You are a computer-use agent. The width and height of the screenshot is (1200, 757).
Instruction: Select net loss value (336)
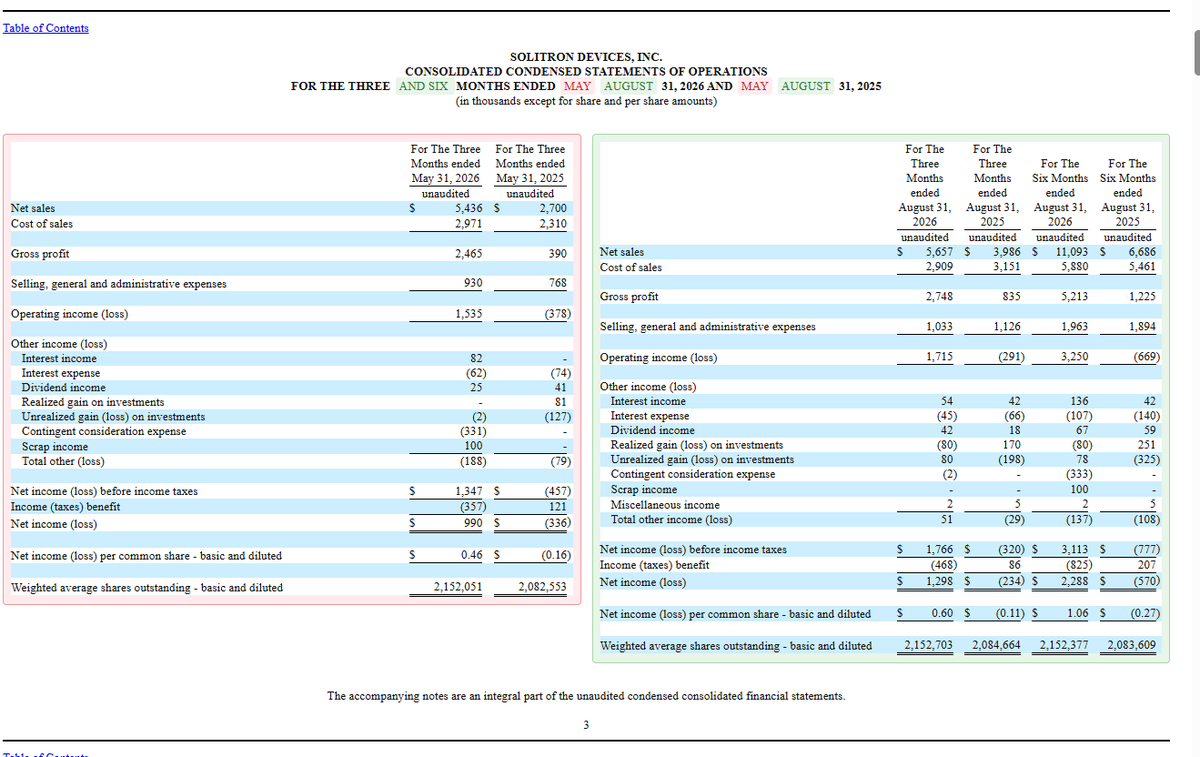click(x=557, y=523)
